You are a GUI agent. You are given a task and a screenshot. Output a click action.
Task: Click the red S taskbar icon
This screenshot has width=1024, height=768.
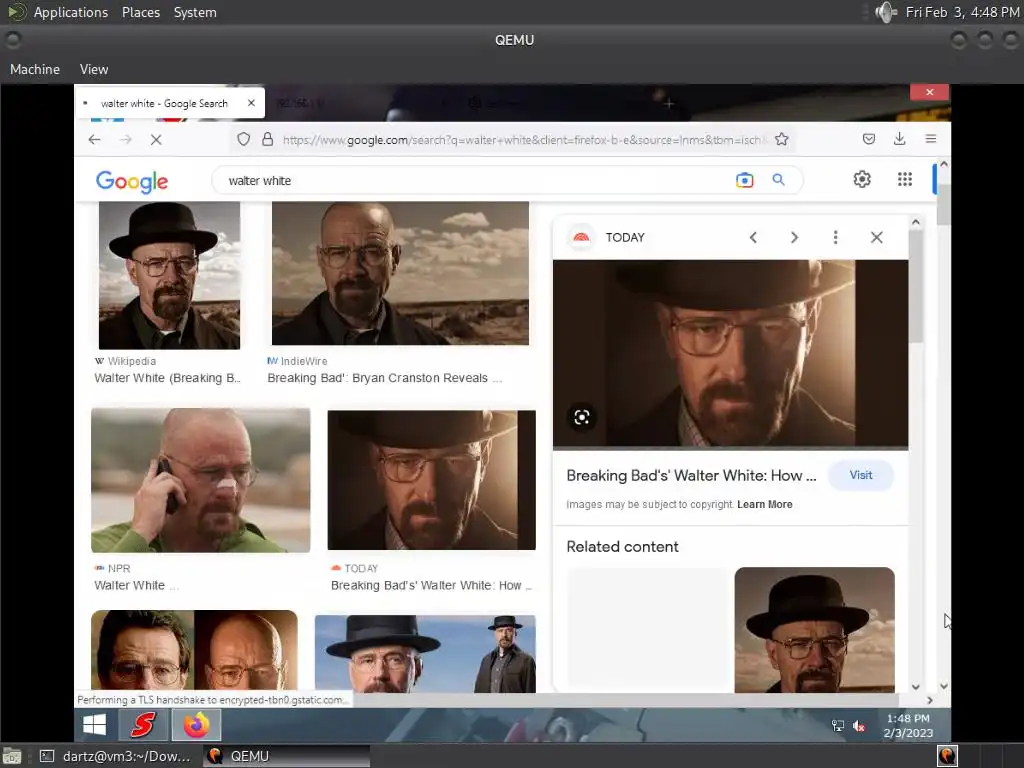pos(143,724)
